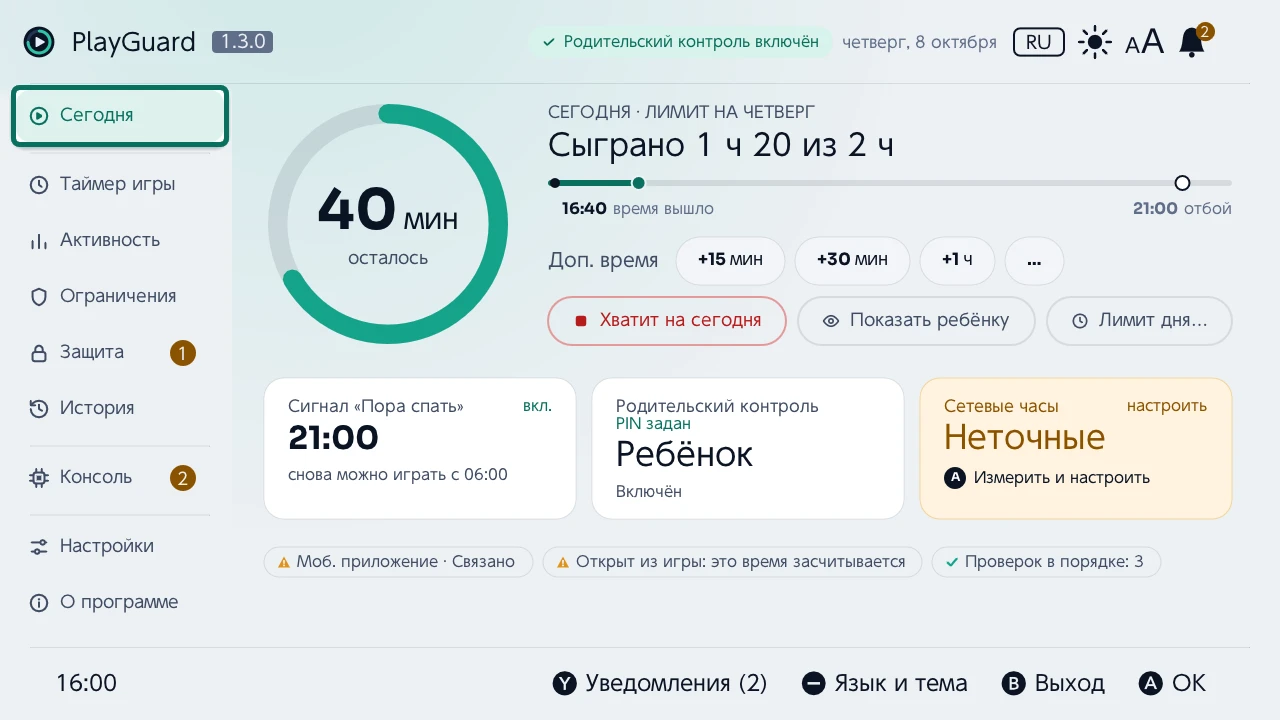Click the badge 1 next to Защита
This screenshot has height=720, width=1280.
pyautogui.click(x=182, y=353)
